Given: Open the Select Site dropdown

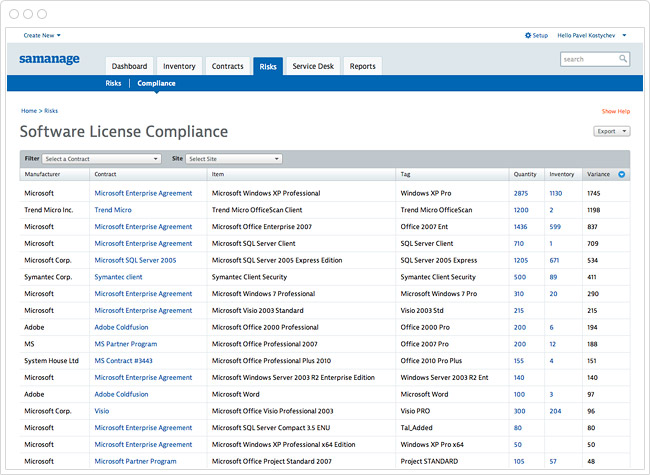Looking at the screenshot, I should 234,159.
